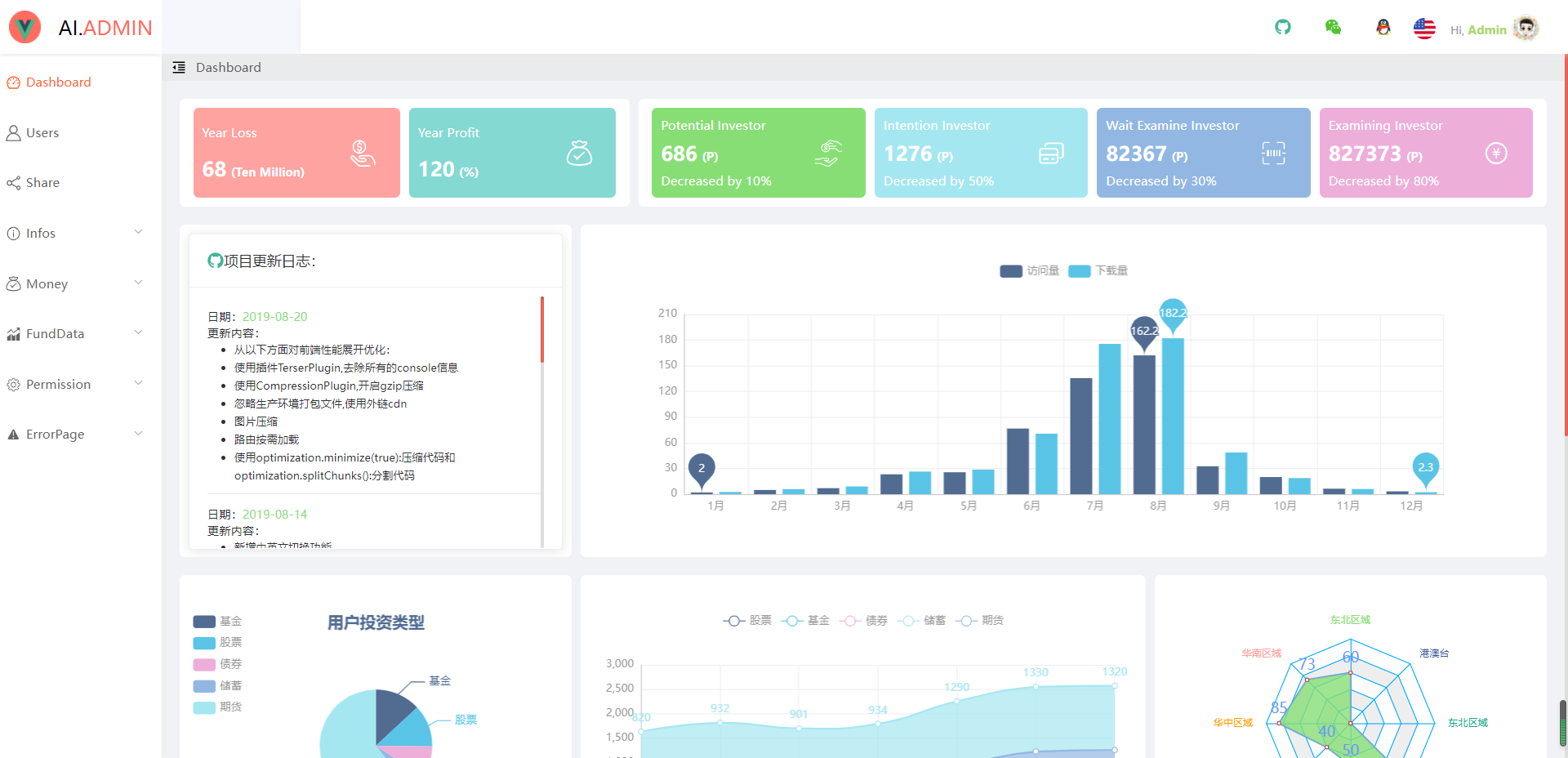This screenshot has height=758, width=1568.
Task: Open FundData menu in sidebar
Action: click(x=81, y=334)
